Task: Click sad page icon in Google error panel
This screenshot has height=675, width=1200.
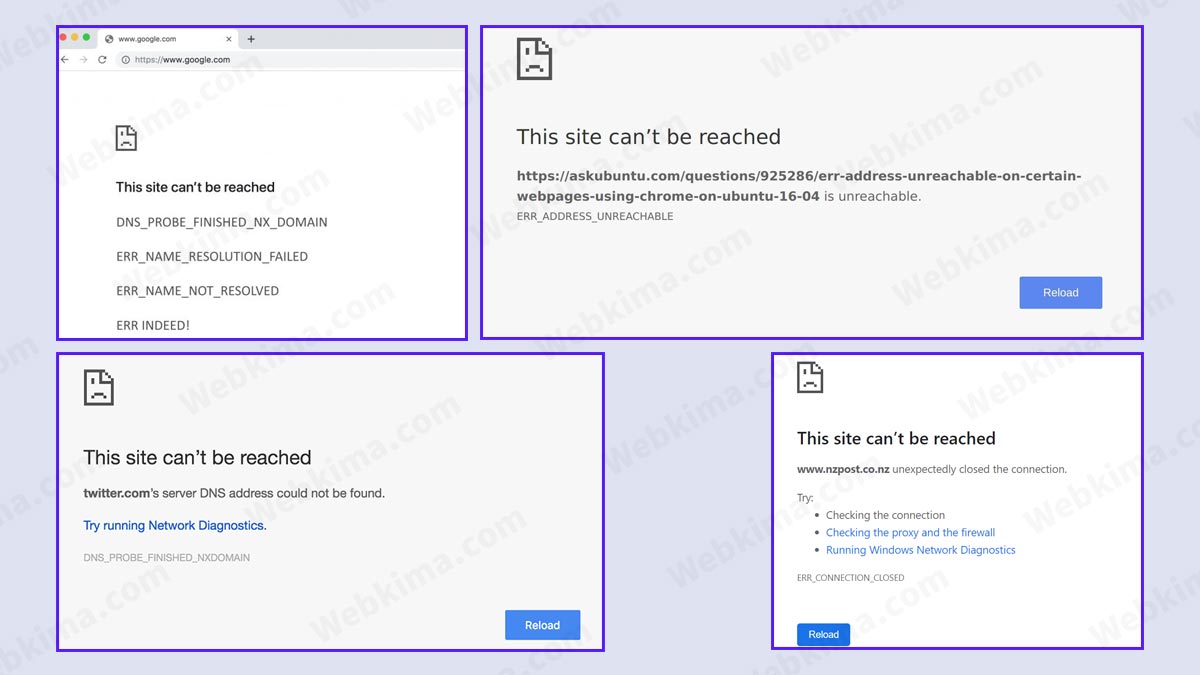Action: pyautogui.click(x=126, y=138)
